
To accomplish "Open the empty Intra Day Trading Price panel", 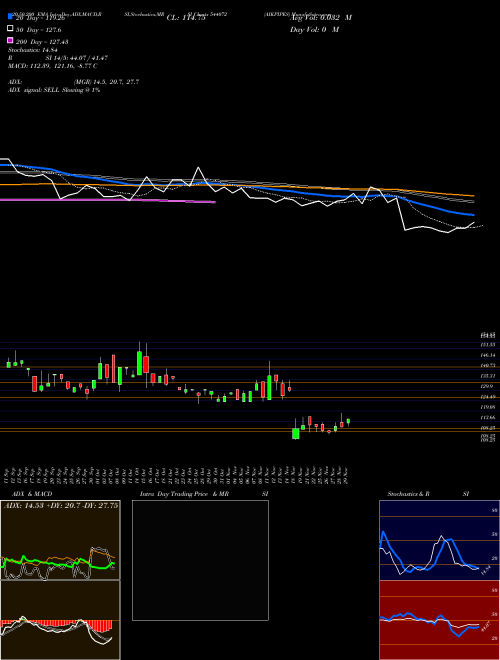I will tap(200, 560).
